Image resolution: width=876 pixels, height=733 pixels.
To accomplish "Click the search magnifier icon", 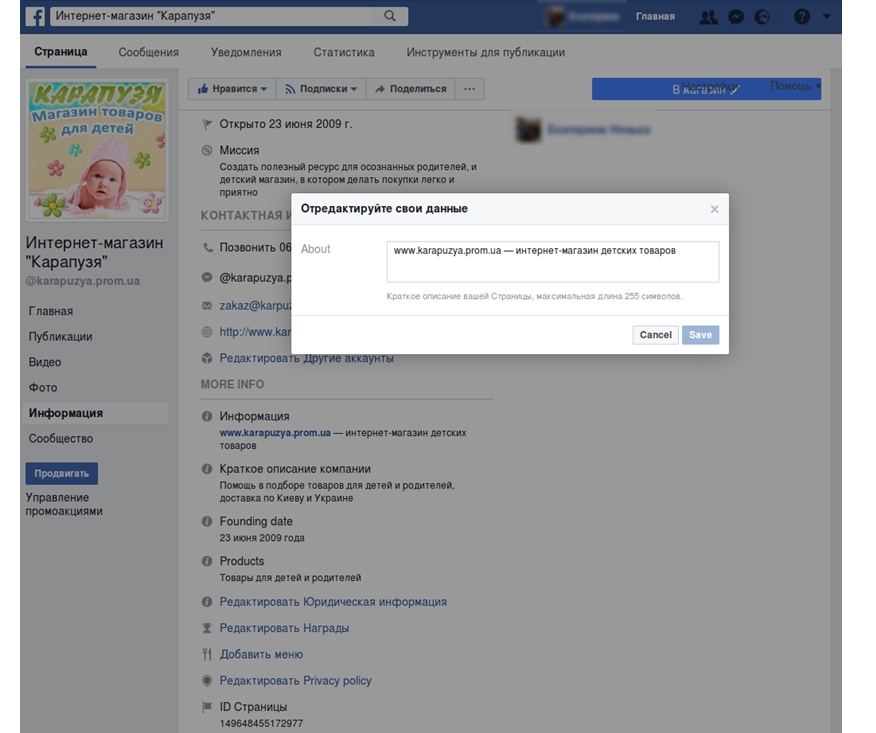I will click(x=390, y=16).
